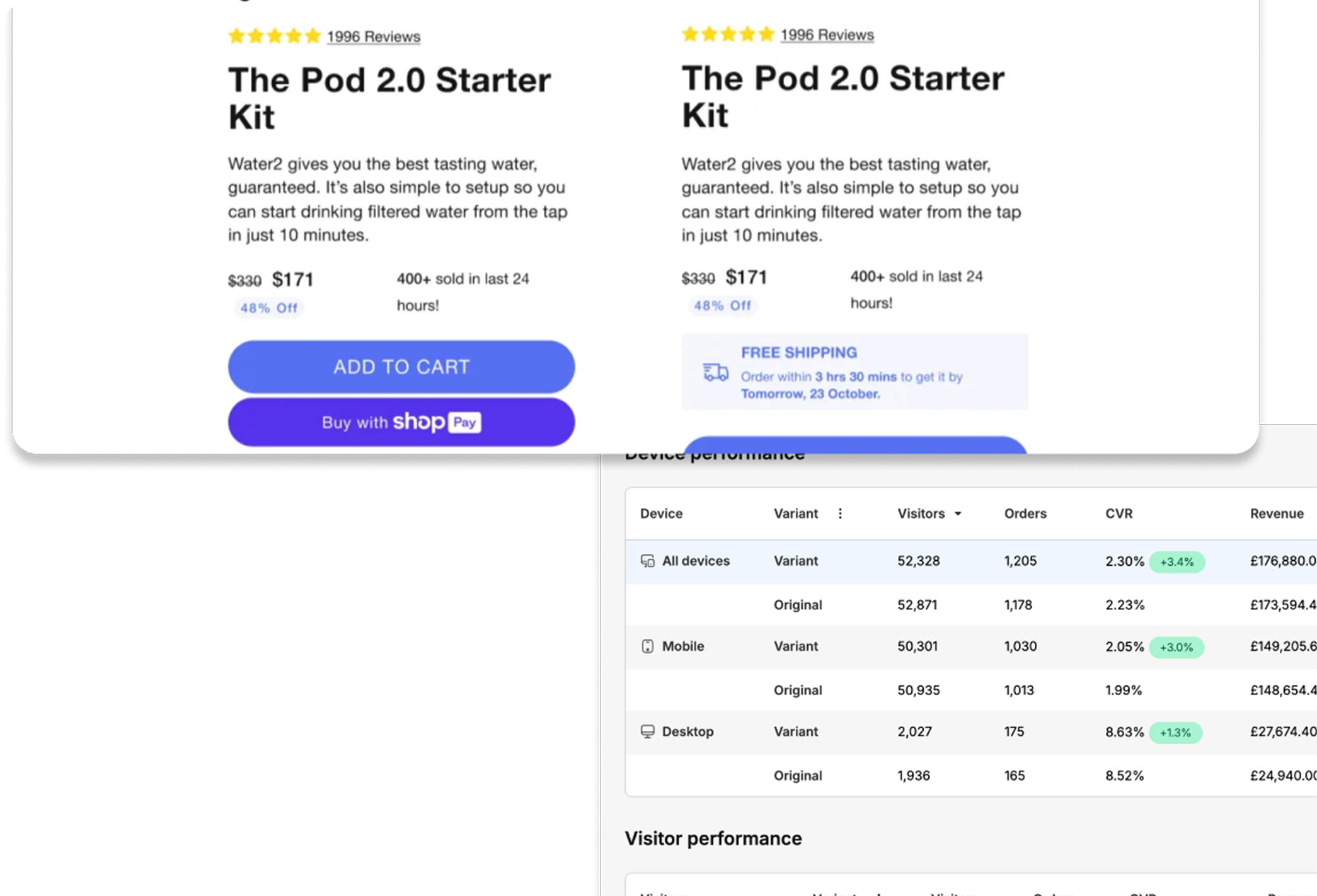Click the +1.3% green badge in Desktop row
The image size is (1317, 896).
tap(1175, 733)
